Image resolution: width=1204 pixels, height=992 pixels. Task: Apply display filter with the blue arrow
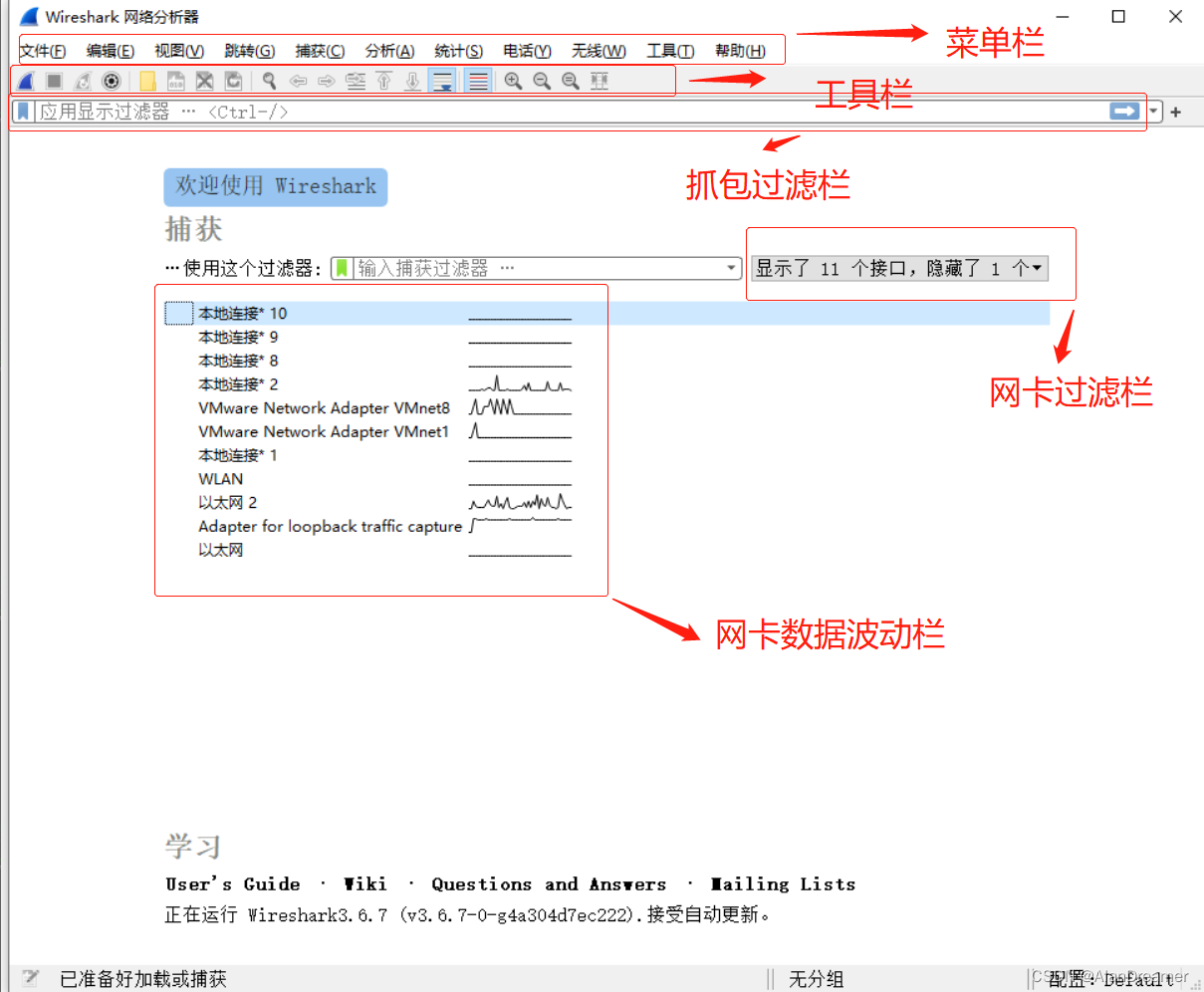pos(1125,112)
